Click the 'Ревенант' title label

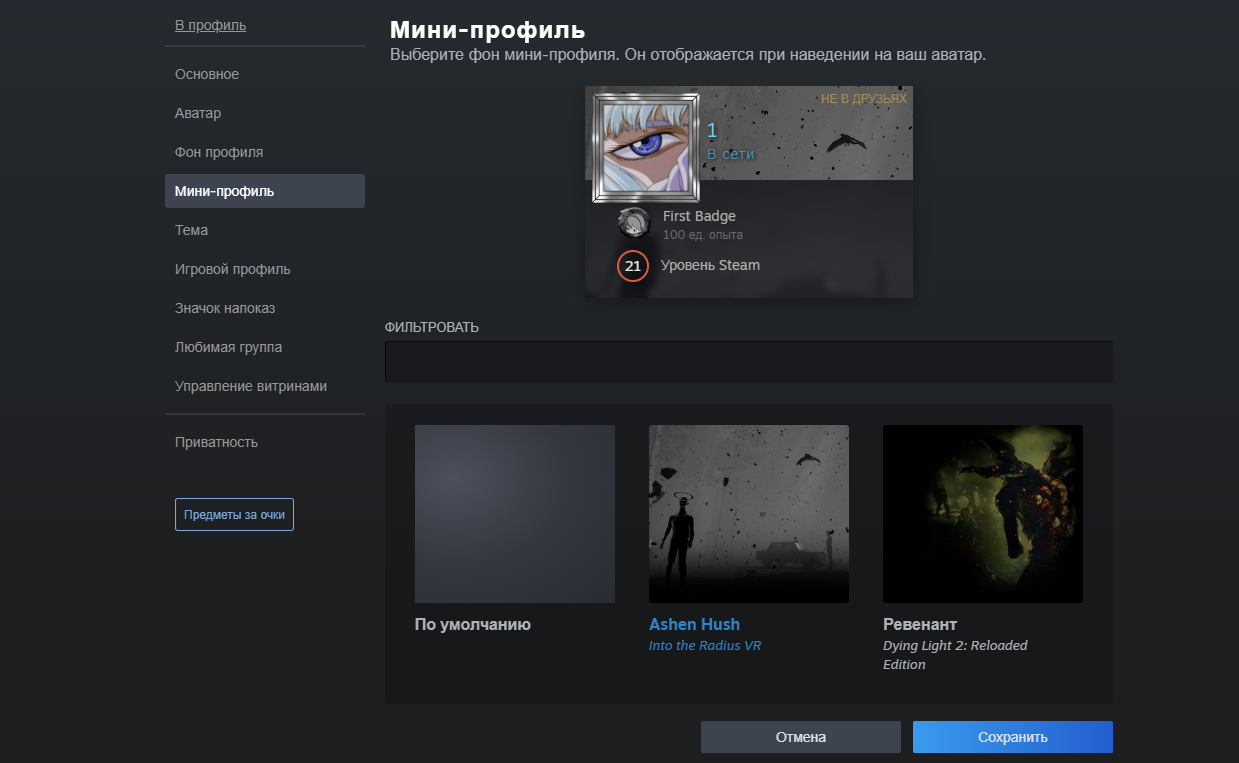tap(920, 624)
